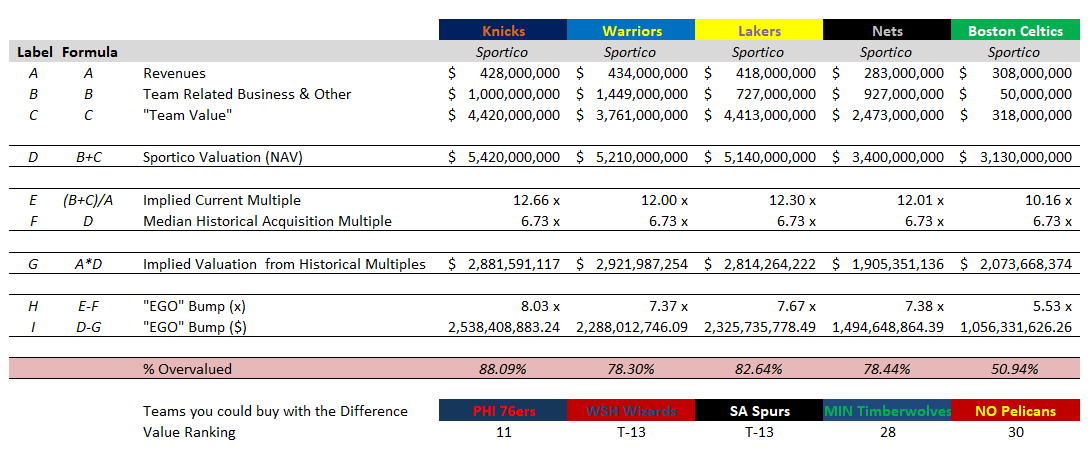
Task: Click Lakers revenue cell 418,000,000
Action: pyautogui.click(x=775, y=73)
